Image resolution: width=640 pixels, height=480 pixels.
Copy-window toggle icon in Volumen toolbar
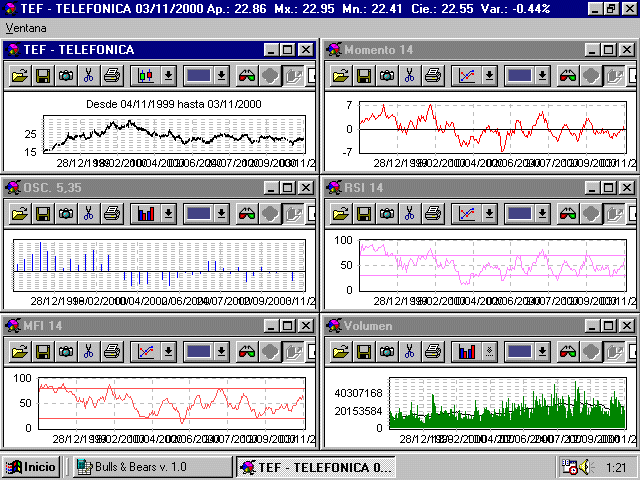tap(614, 351)
